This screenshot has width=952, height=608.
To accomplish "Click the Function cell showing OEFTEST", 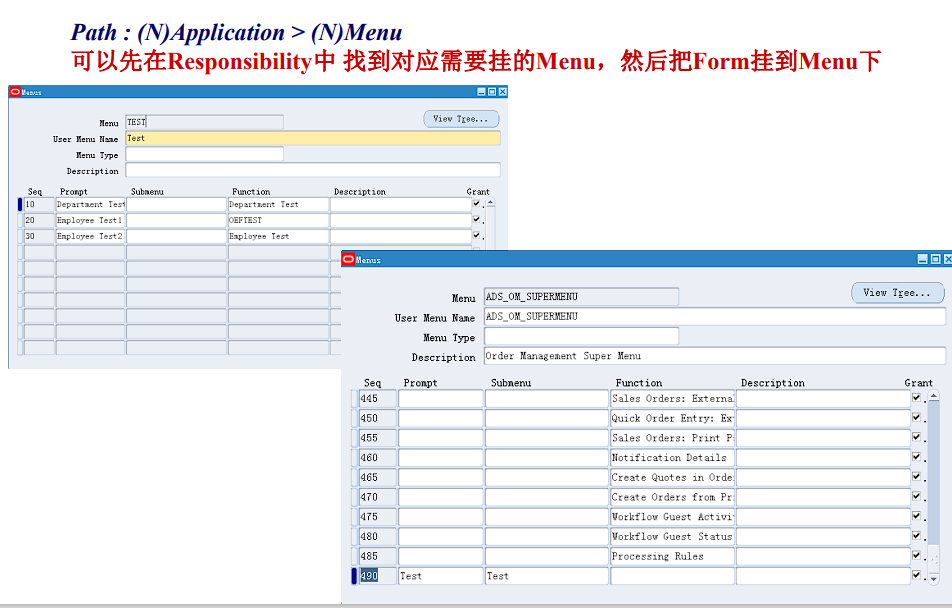I will 277,219.
